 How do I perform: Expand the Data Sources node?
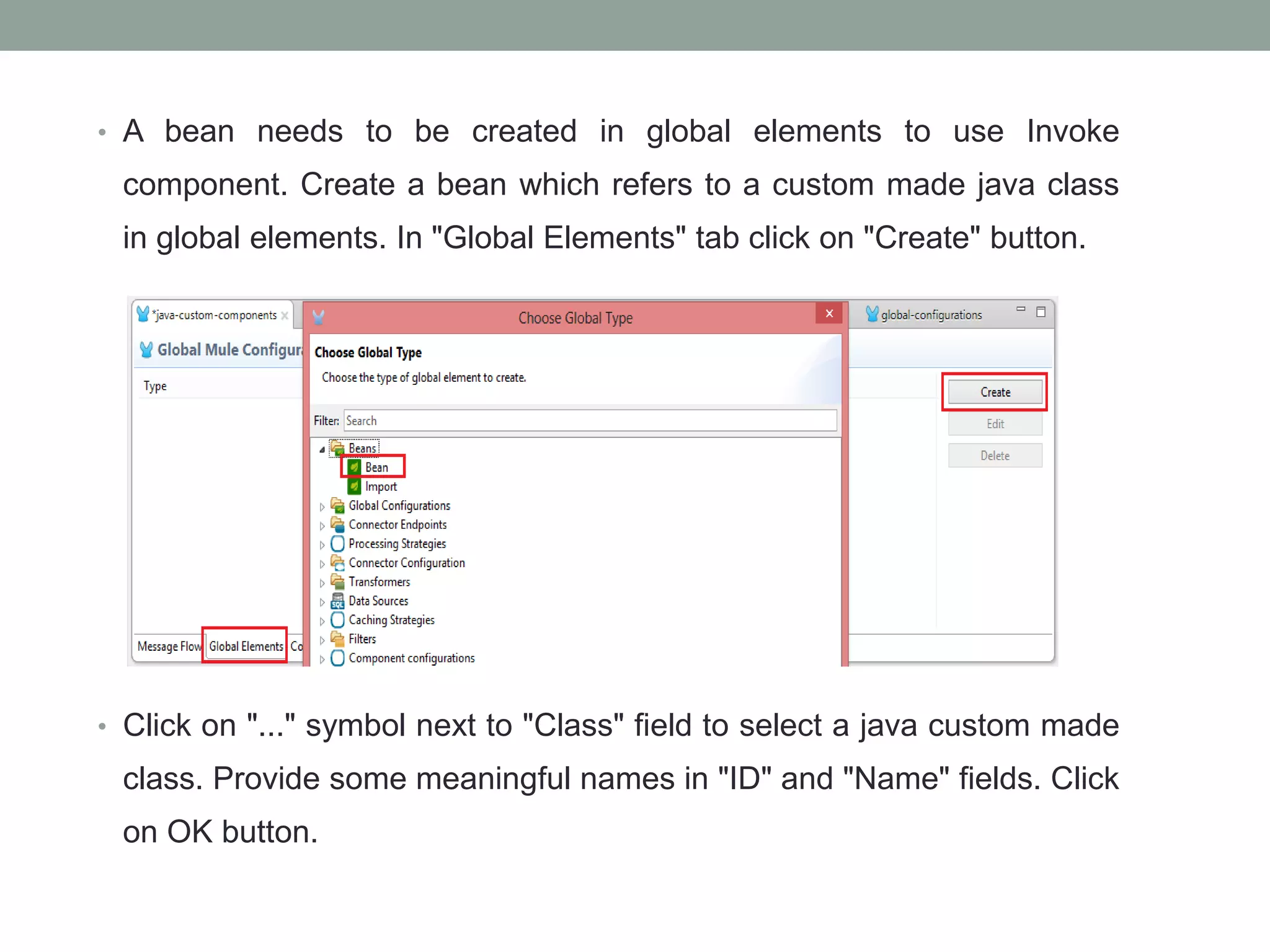click(322, 602)
